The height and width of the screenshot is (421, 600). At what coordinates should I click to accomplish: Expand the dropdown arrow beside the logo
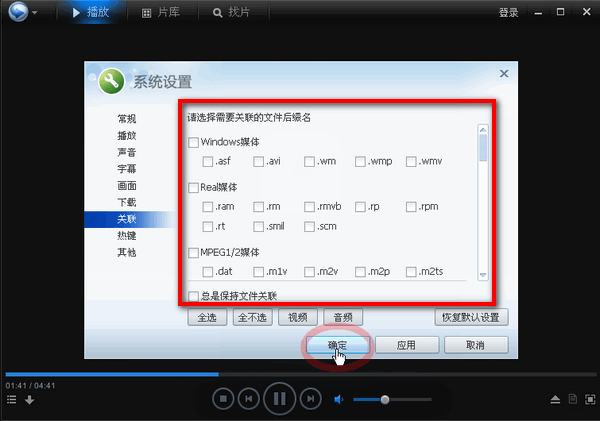click(x=35, y=13)
